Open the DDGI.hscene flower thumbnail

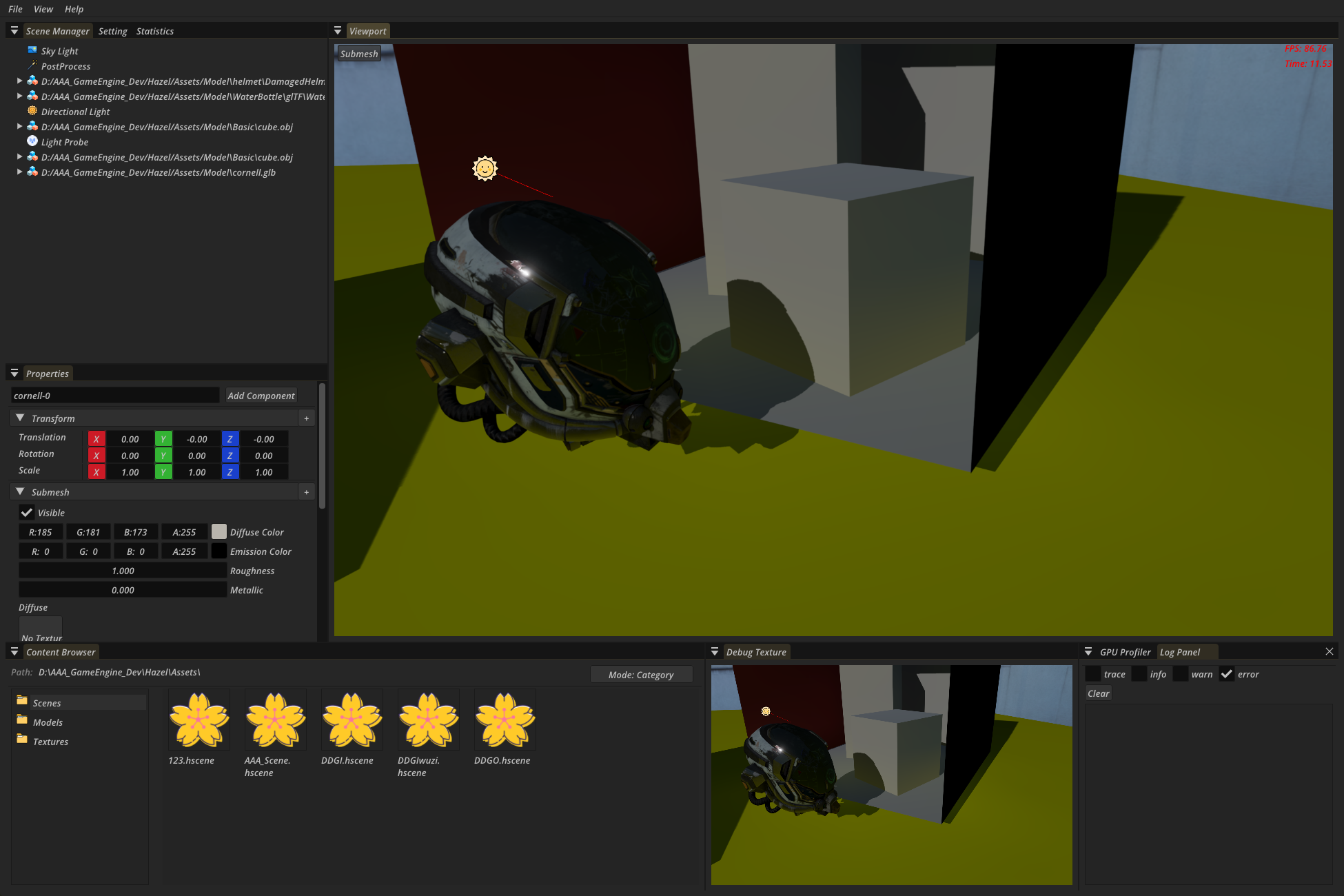click(x=352, y=720)
